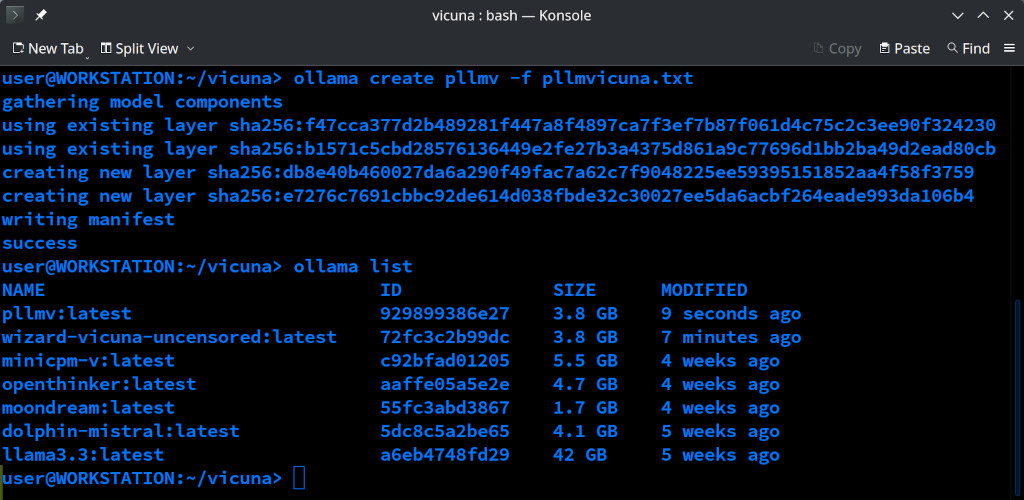Close the Konsole window
Viewport: 1024px width, 500px height.
pos(1008,15)
